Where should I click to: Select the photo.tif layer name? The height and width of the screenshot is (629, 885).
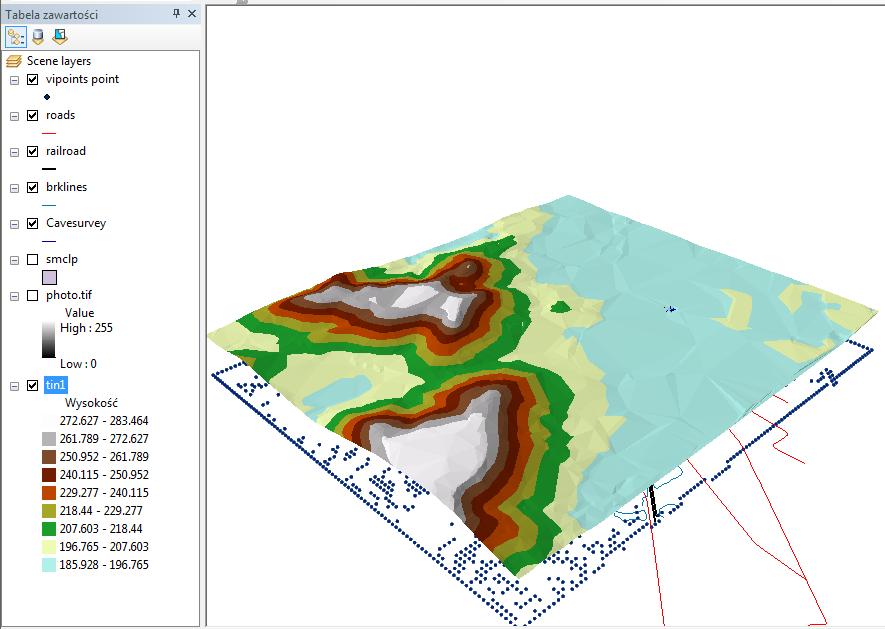tap(69, 295)
